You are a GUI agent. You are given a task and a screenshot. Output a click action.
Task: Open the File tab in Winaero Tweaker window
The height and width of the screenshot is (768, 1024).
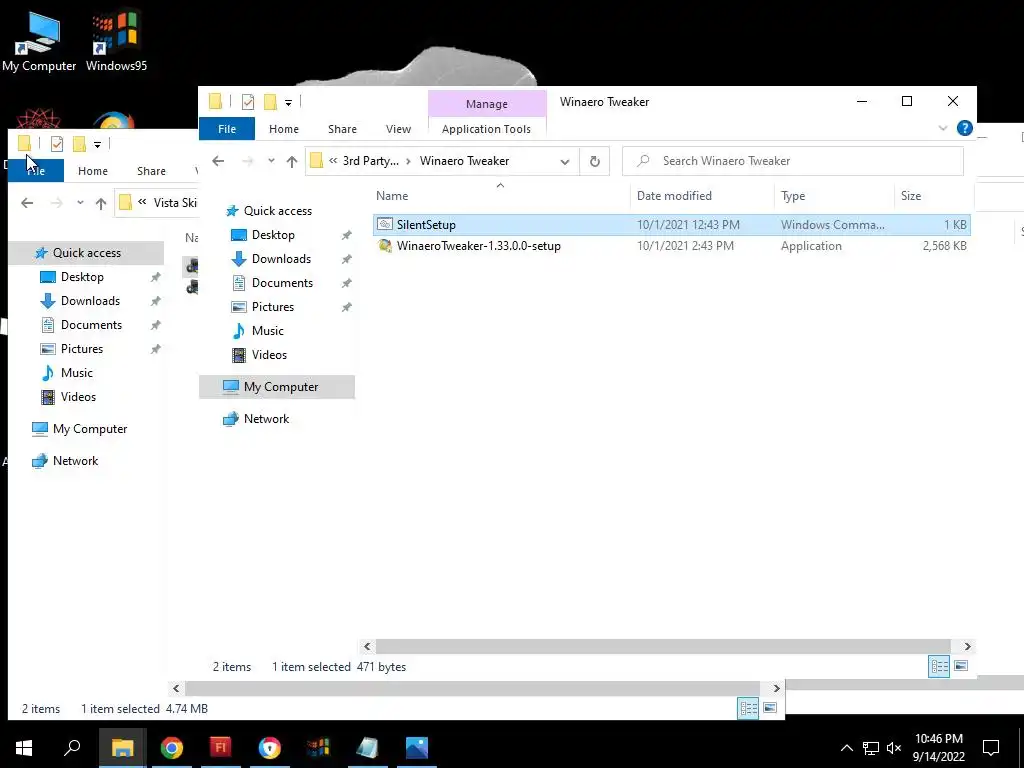point(227,129)
